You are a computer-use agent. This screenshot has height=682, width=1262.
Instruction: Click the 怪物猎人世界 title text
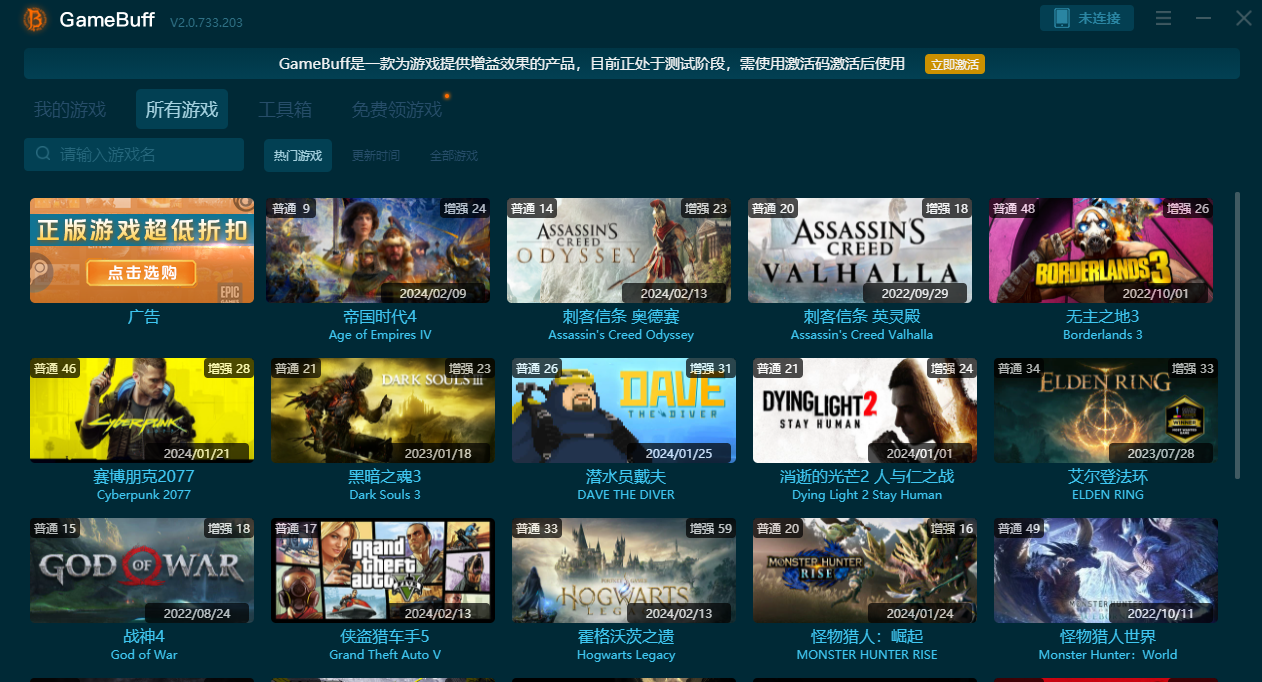[x=1108, y=637]
